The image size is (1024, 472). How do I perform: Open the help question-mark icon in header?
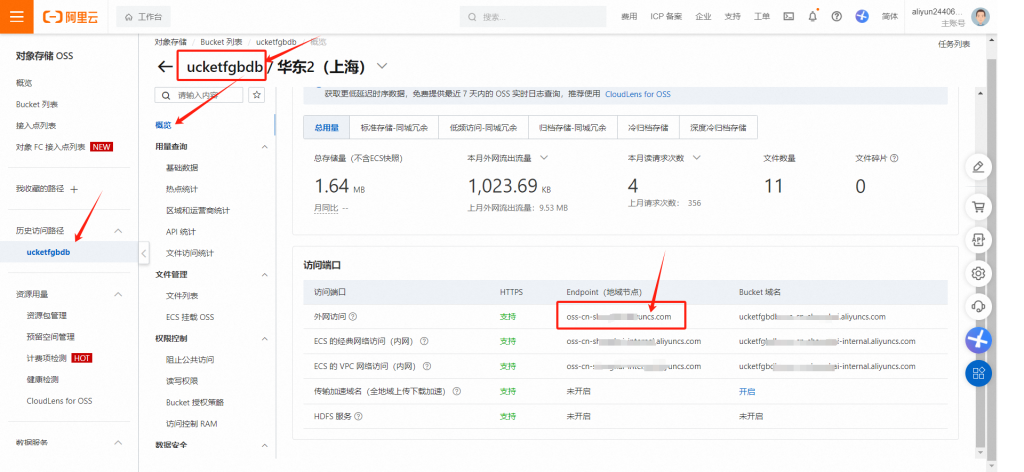[837, 17]
